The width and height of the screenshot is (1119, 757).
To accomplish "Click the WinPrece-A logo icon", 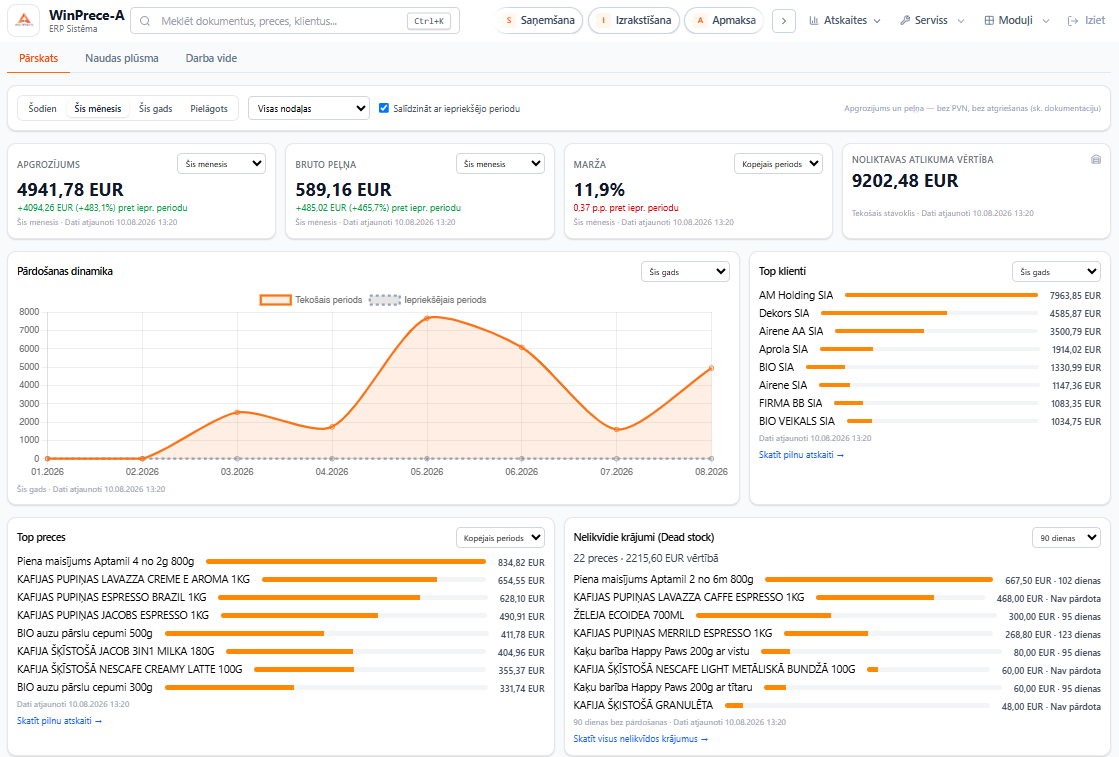I will pyautogui.click(x=24, y=20).
